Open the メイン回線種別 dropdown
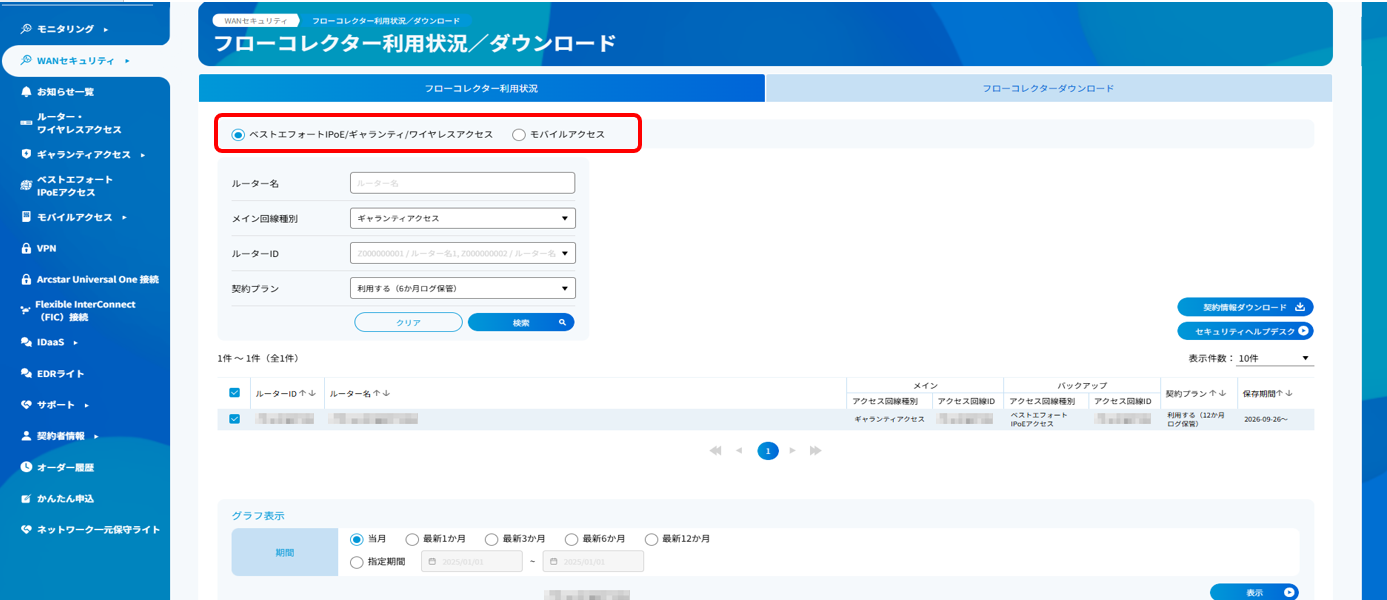Viewport: 1387px width, 600px height. click(x=463, y=218)
